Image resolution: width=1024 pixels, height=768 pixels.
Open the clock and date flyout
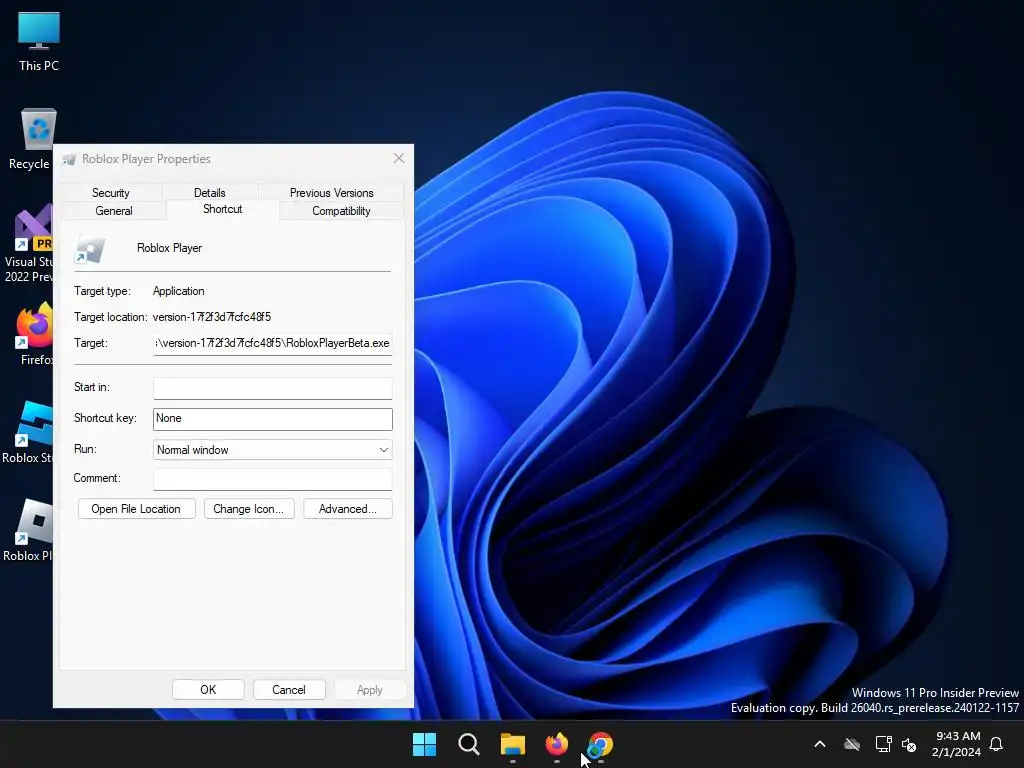957,744
